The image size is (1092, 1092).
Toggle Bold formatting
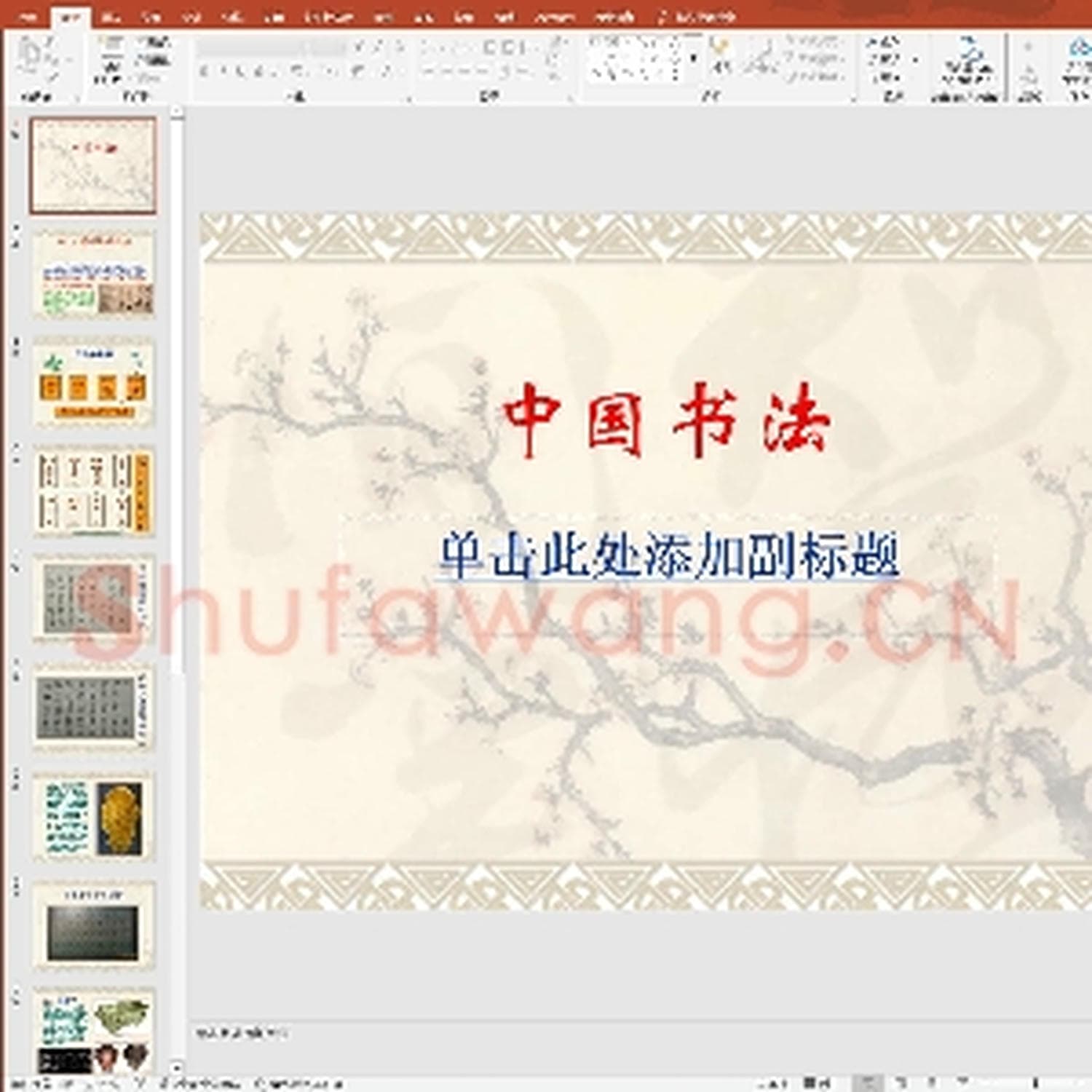205,71
